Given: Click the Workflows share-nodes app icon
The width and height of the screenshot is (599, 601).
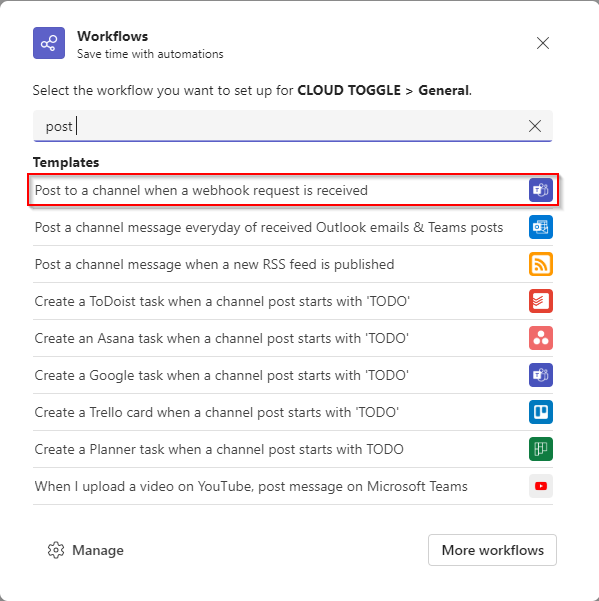Looking at the screenshot, I should 49,43.
